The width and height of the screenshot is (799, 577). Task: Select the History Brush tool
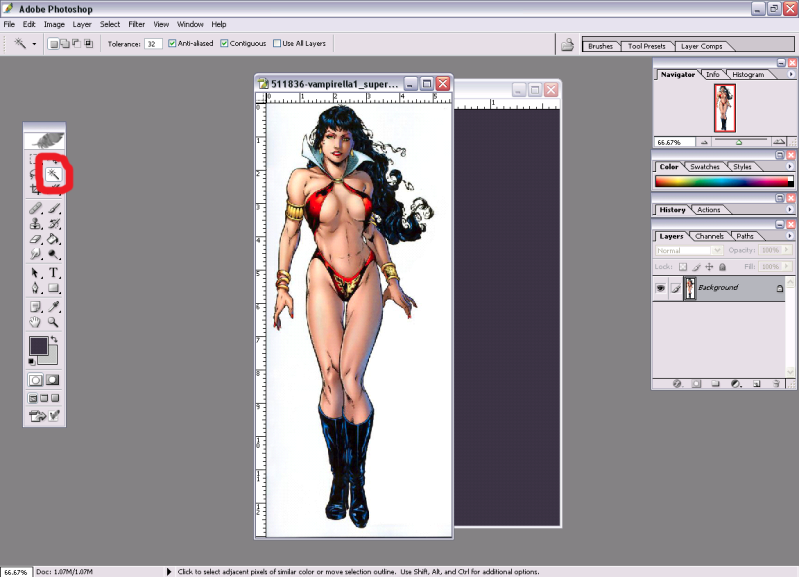pyautogui.click(x=54, y=223)
